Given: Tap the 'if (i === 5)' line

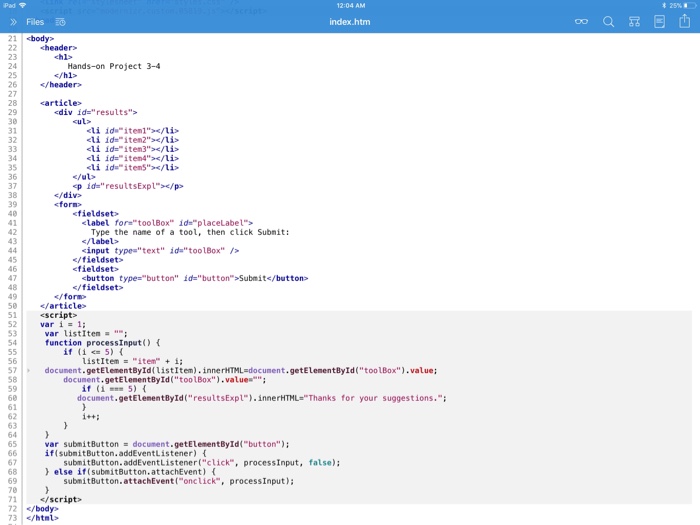Looking at the screenshot, I should click(114, 389).
